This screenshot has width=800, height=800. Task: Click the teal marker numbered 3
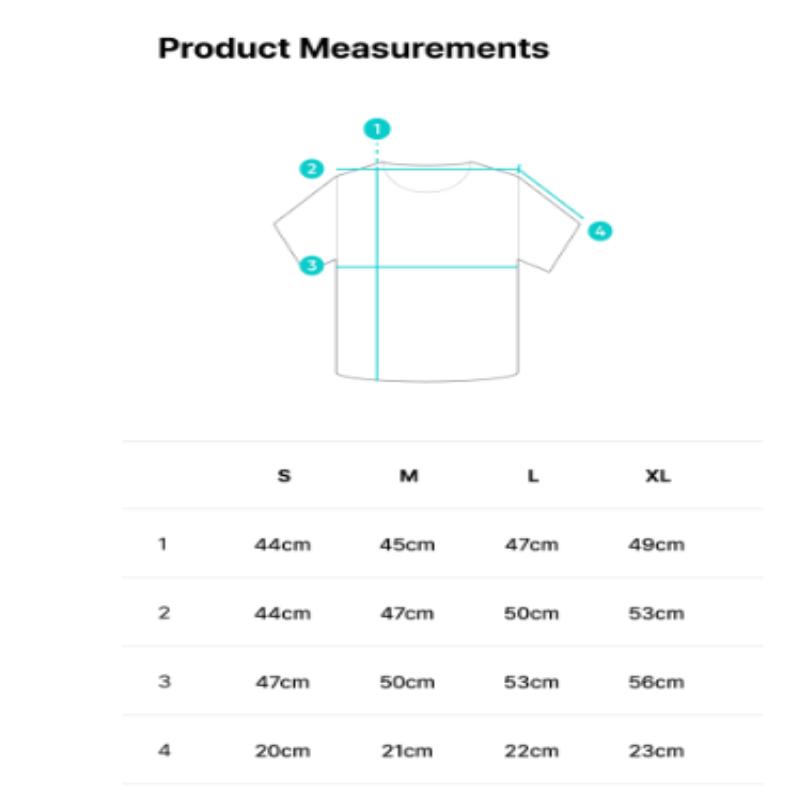click(x=312, y=265)
